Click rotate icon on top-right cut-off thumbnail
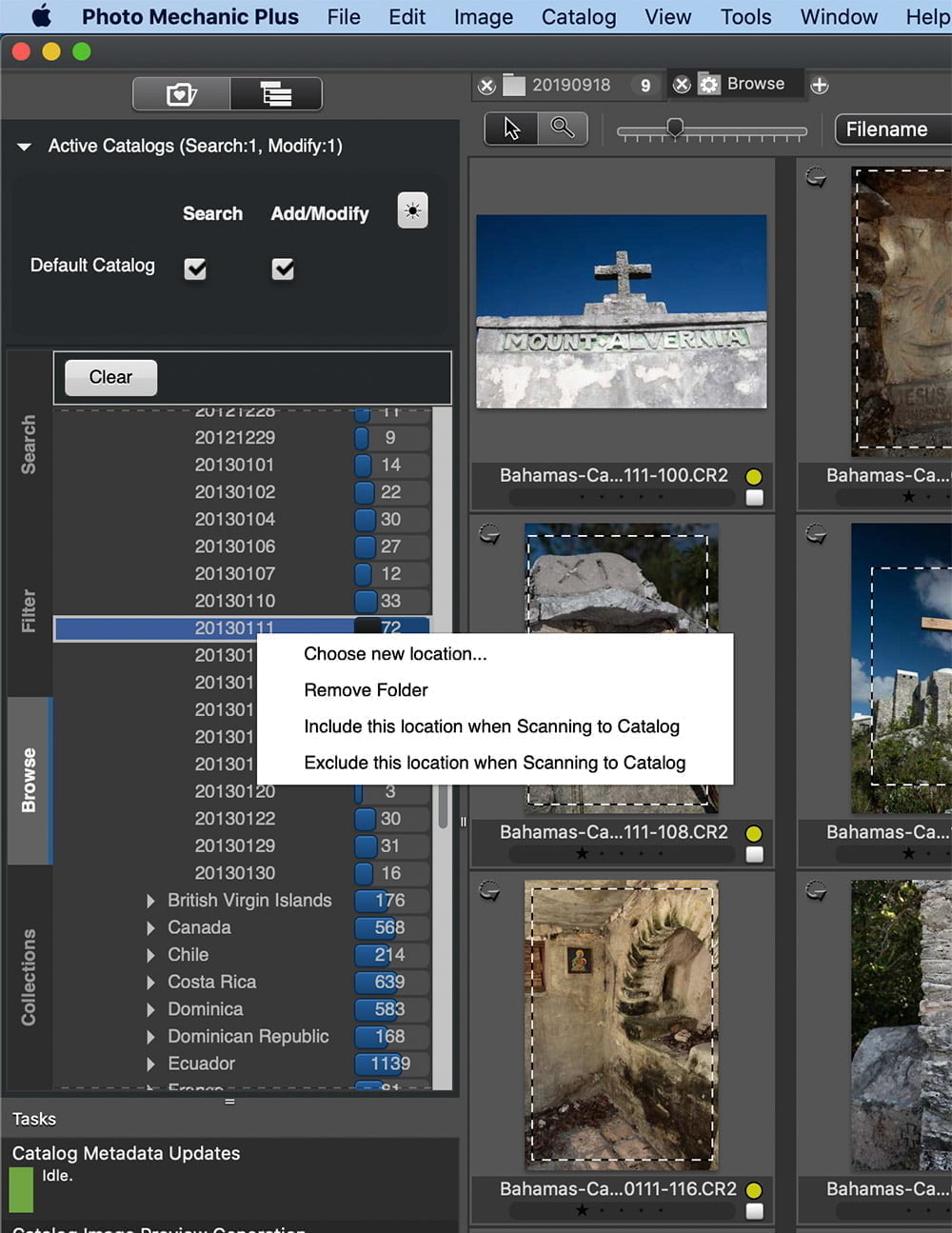The image size is (952, 1233). [816, 177]
